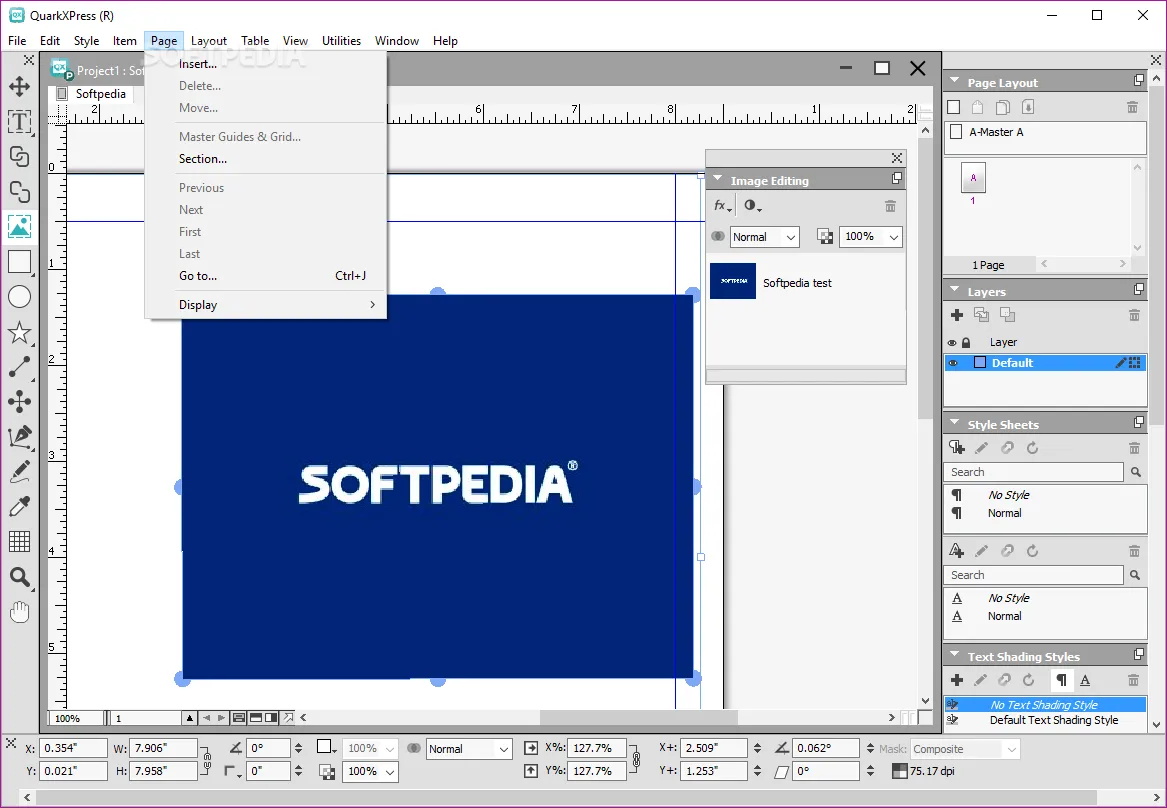Create new character style sheet icon
The width and height of the screenshot is (1167, 808).
click(957, 551)
